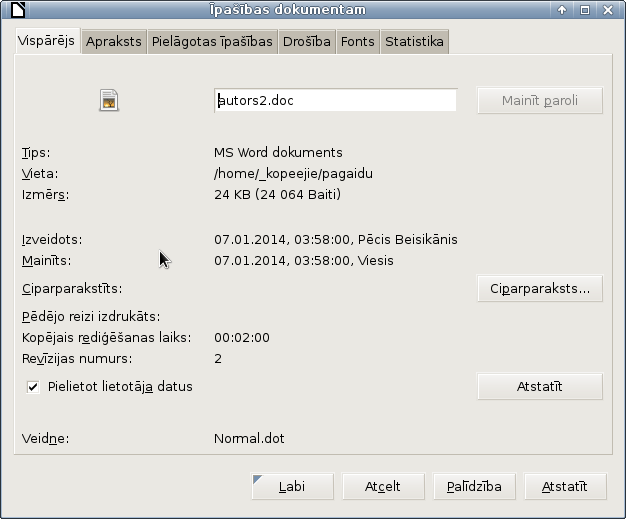The width and height of the screenshot is (626, 519).
Task: Toggle the Pielietot lietotāja datus checkbox
Action: pos(33,386)
